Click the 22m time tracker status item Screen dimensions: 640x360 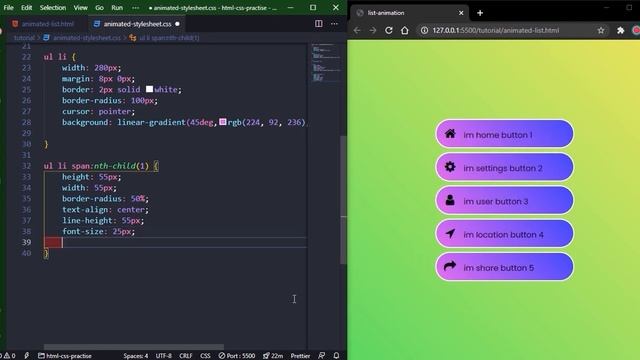pyautogui.click(x=273, y=356)
